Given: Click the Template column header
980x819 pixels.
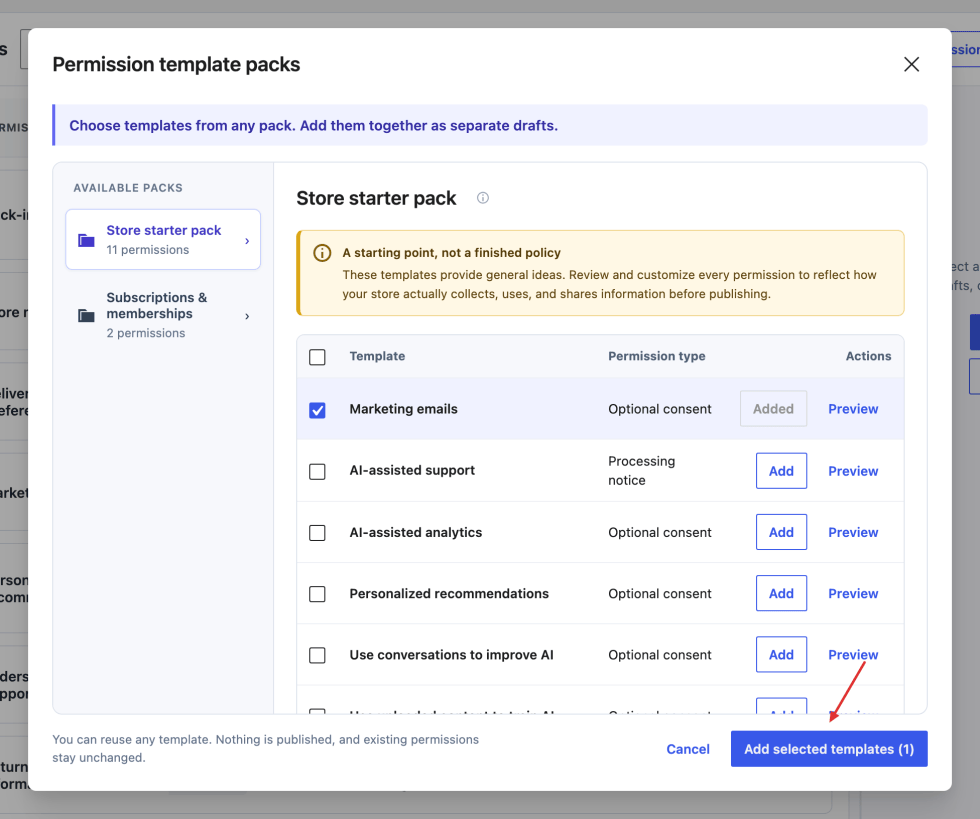Looking at the screenshot, I should 377,356.
